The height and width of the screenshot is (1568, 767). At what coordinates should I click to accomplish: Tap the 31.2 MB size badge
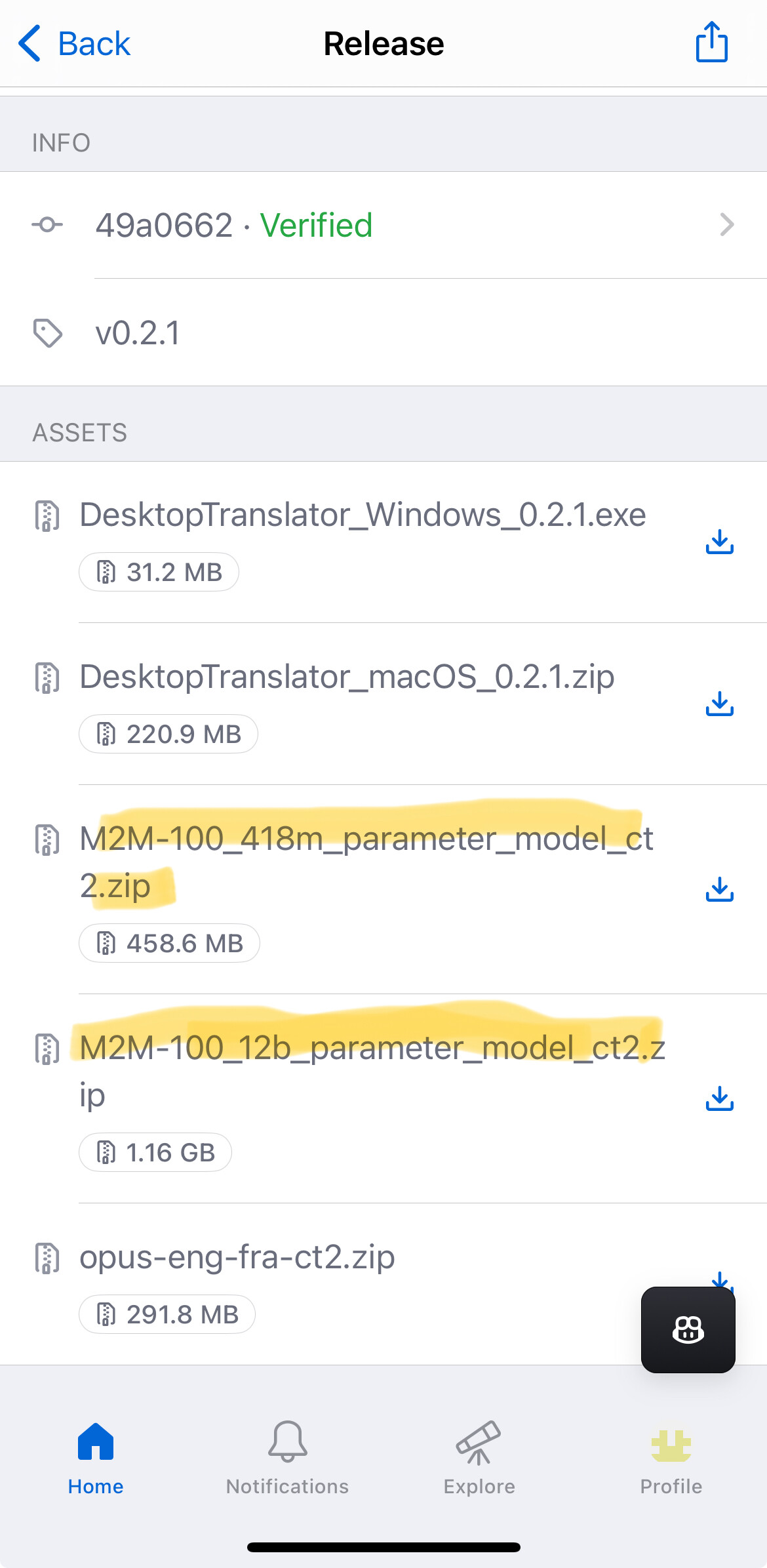click(x=159, y=573)
